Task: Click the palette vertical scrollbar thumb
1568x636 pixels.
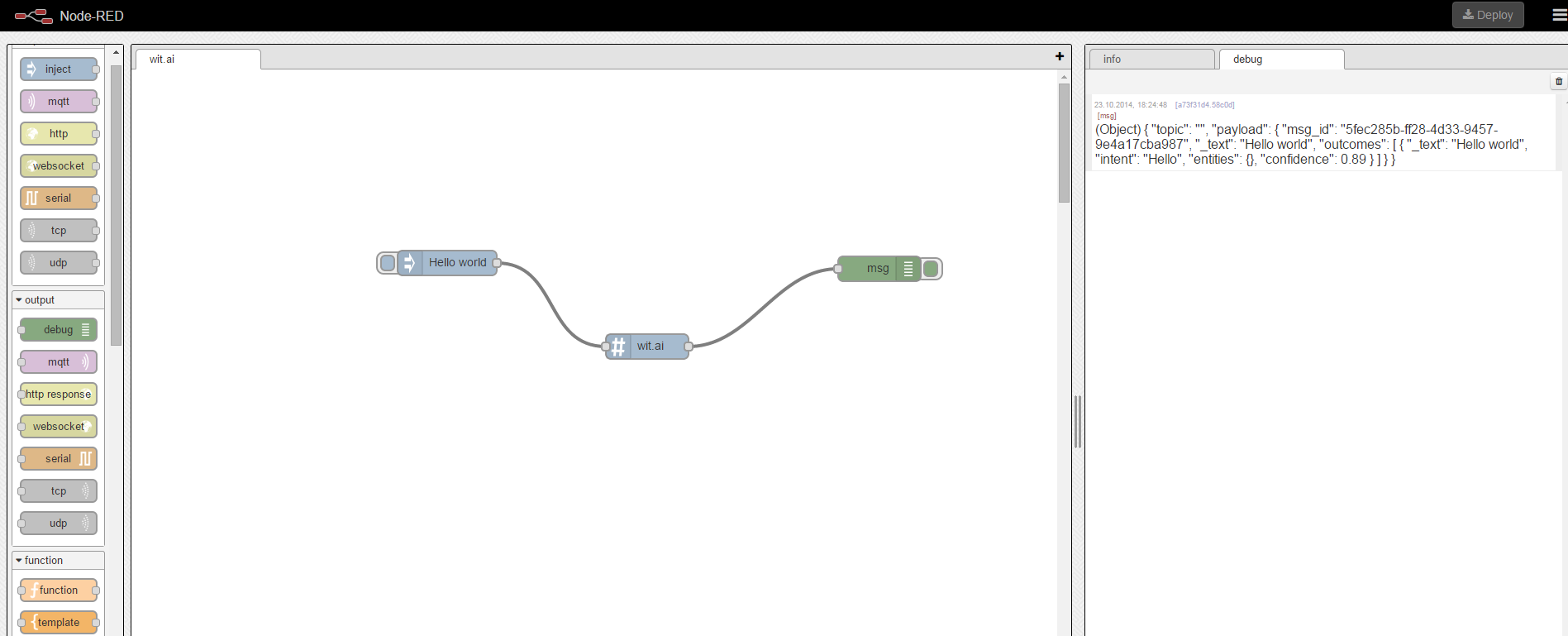Action: (117, 205)
